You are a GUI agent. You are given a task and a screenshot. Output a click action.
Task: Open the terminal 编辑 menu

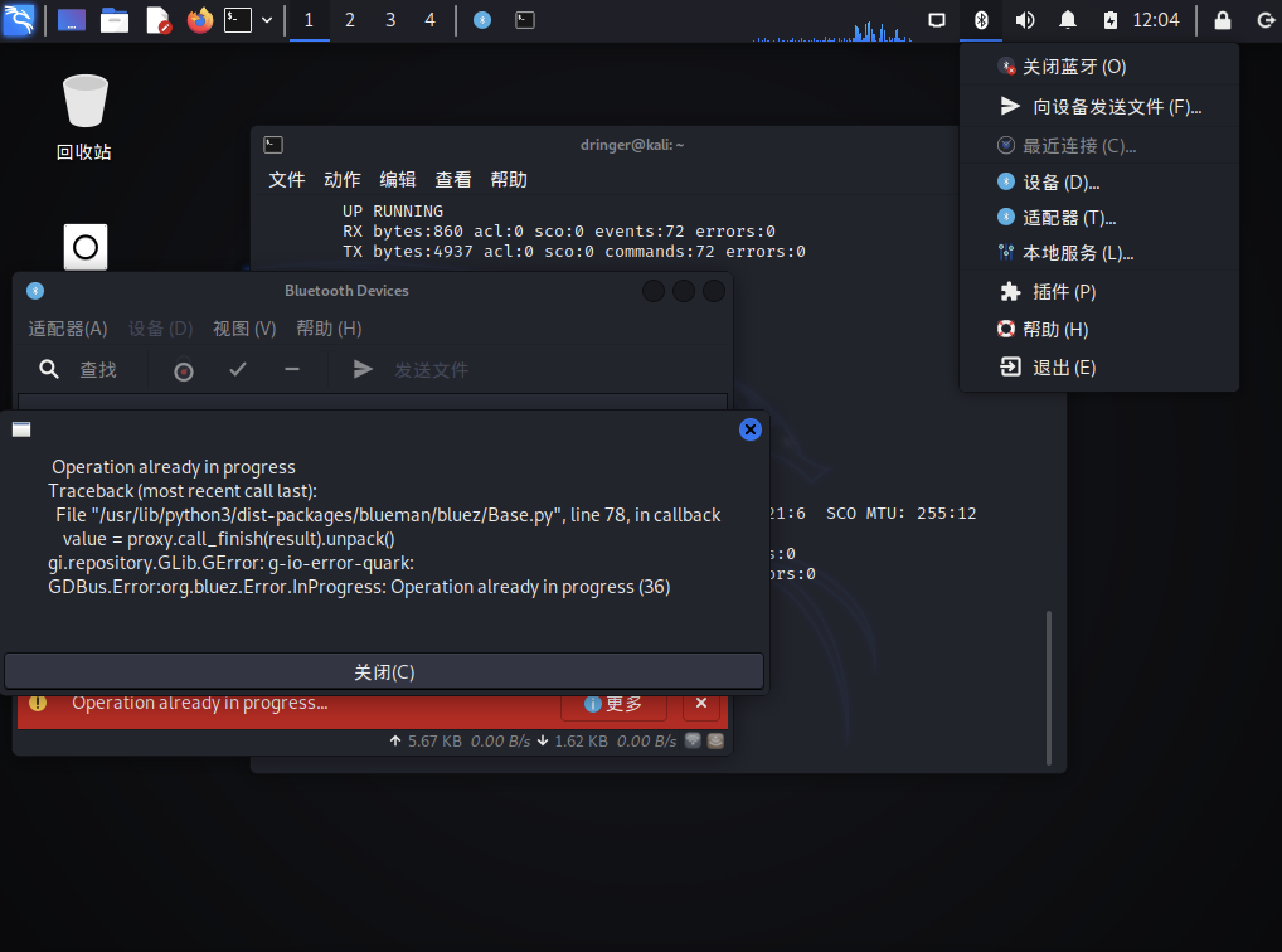pyautogui.click(x=397, y=180)
